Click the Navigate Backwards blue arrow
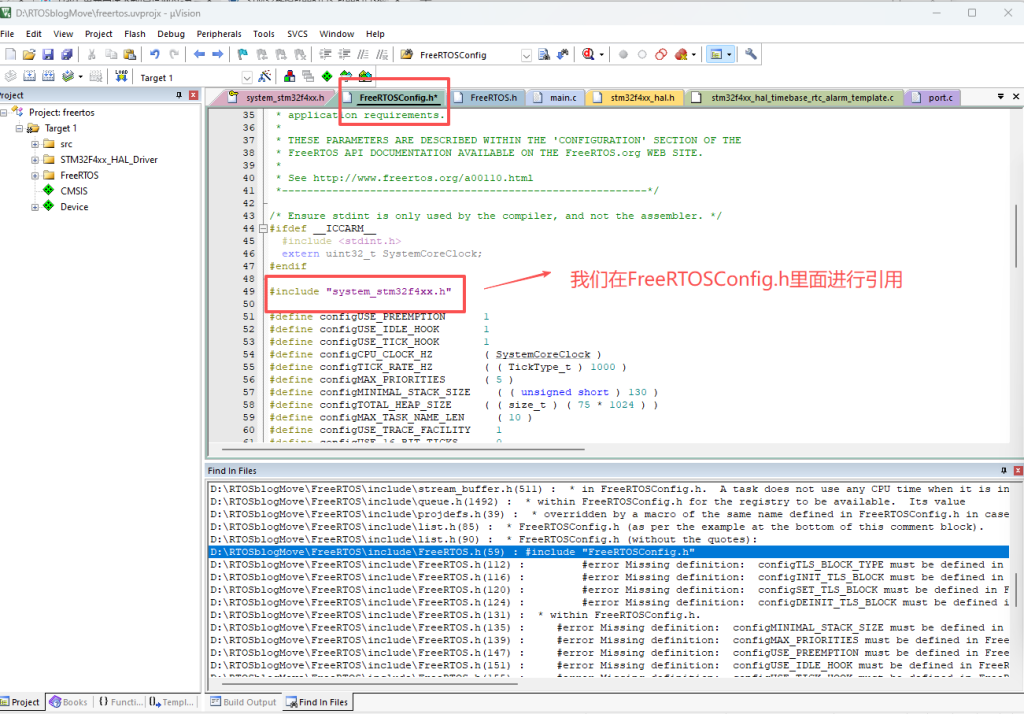The height and width of the screenshot is (714, 1024). [x=199, y=54]
